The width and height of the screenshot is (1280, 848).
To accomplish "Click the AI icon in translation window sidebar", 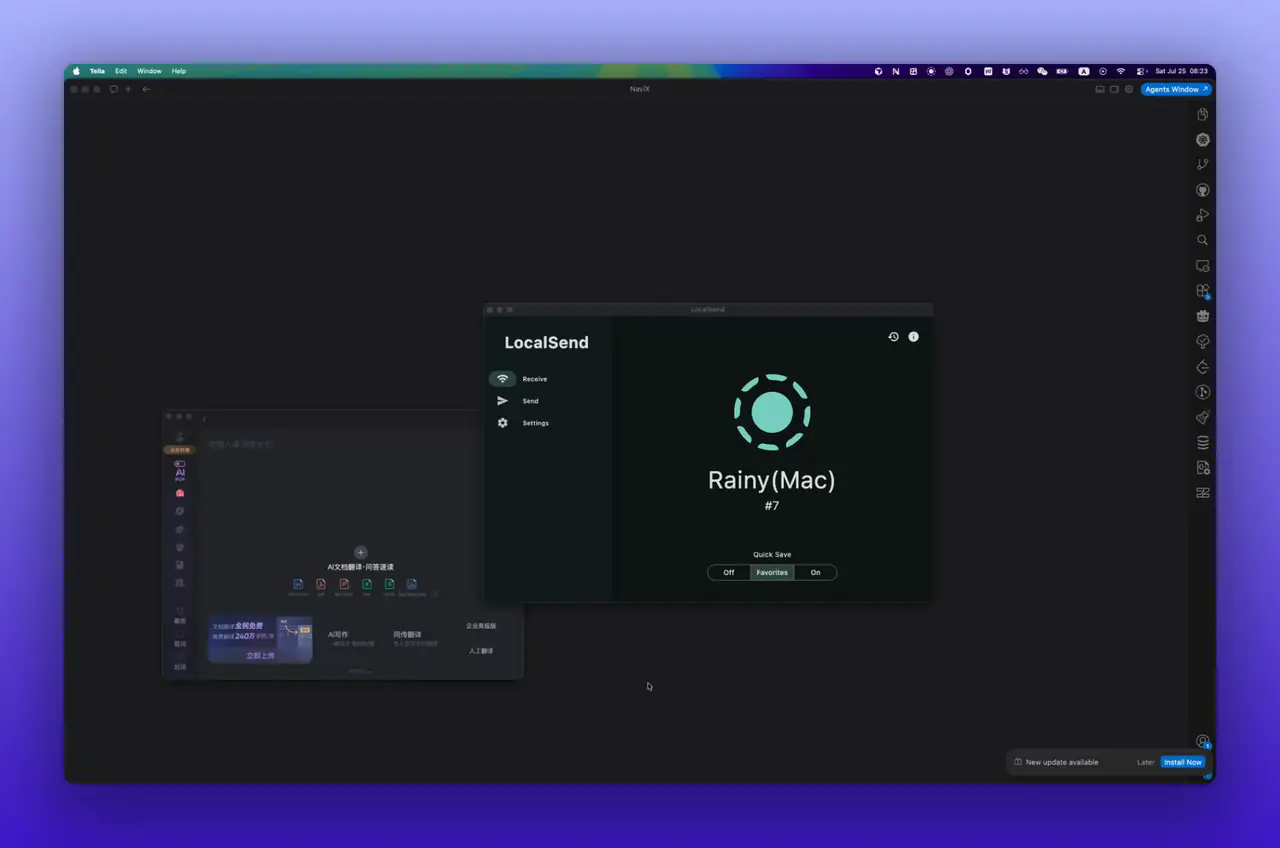I will click(180, 472).
